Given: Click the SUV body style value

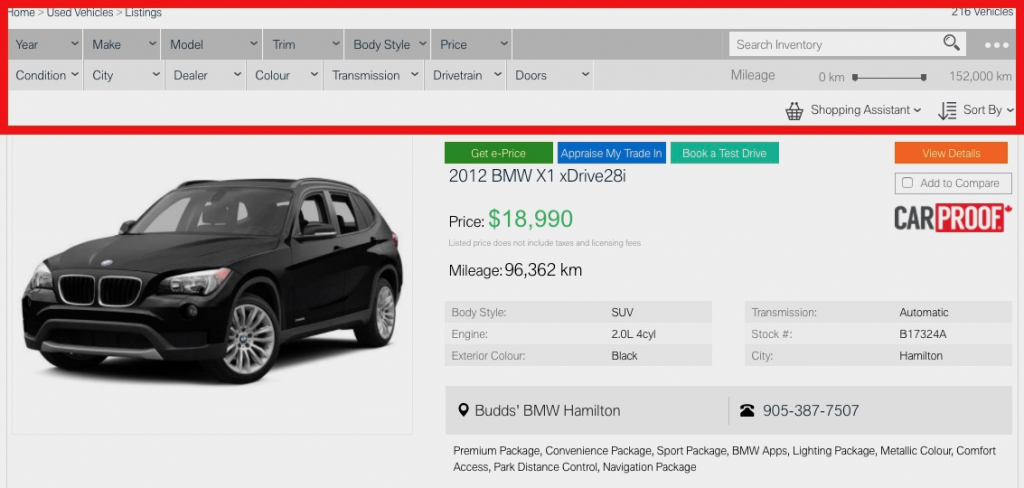Looking at the screenshot, I should pyautogui.click(x=622, y=312).
